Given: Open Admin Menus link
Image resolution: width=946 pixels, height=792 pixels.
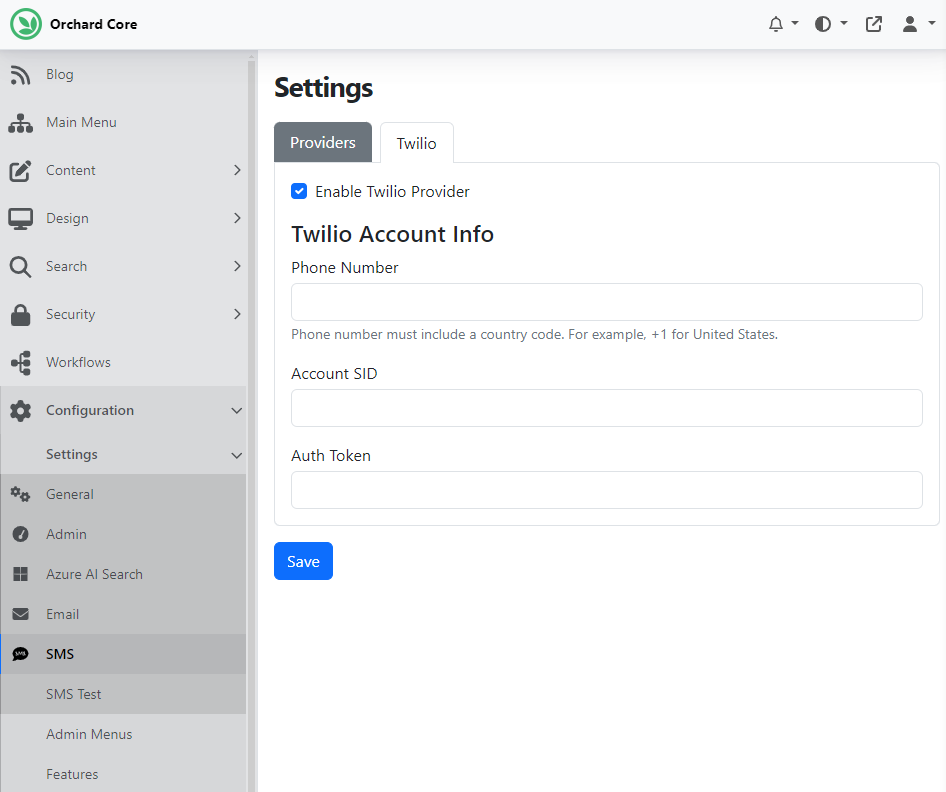Looking at the screenshot, I should (x=89, y=734).
